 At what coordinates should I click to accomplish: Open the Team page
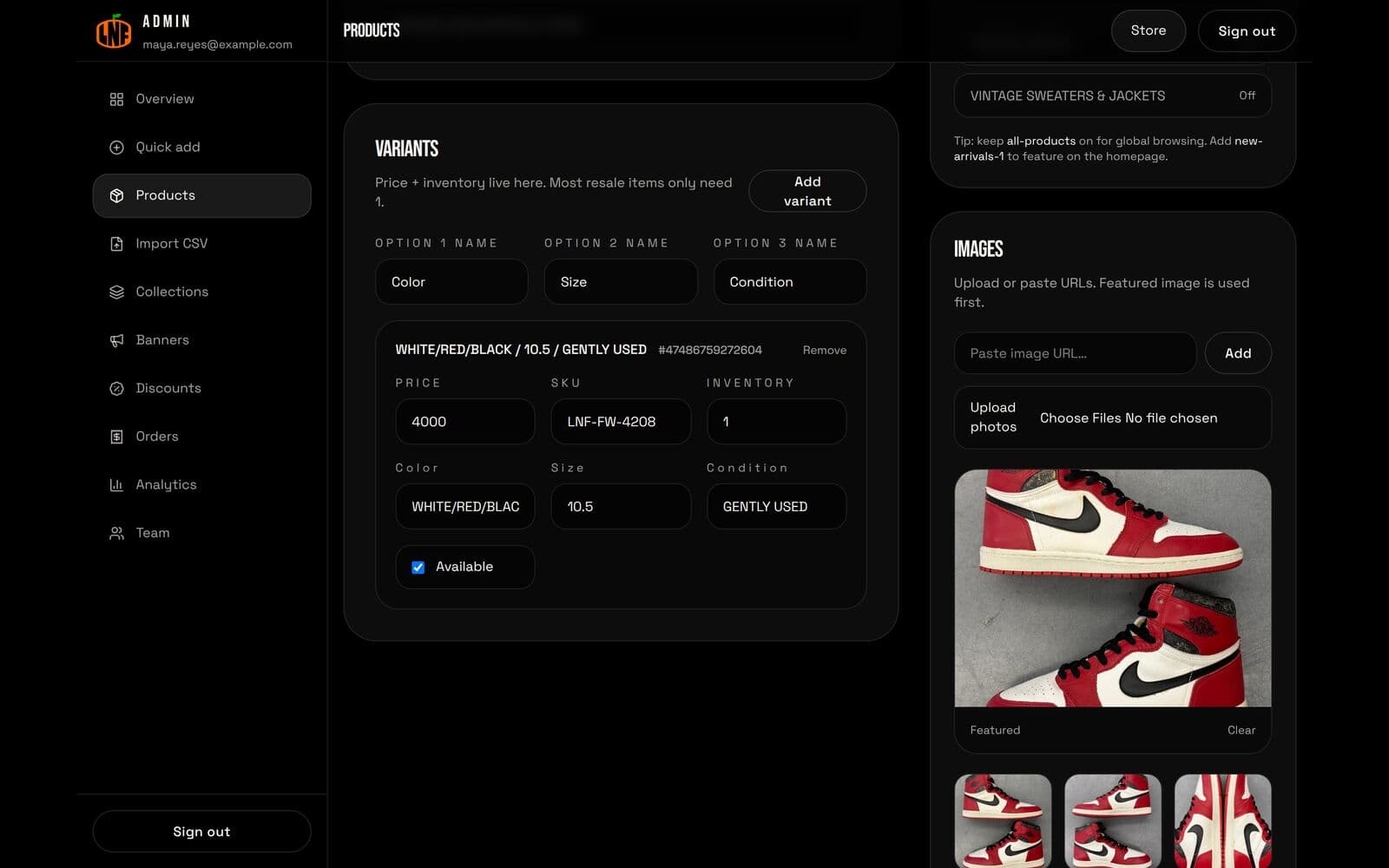click(x=201, y=533)
